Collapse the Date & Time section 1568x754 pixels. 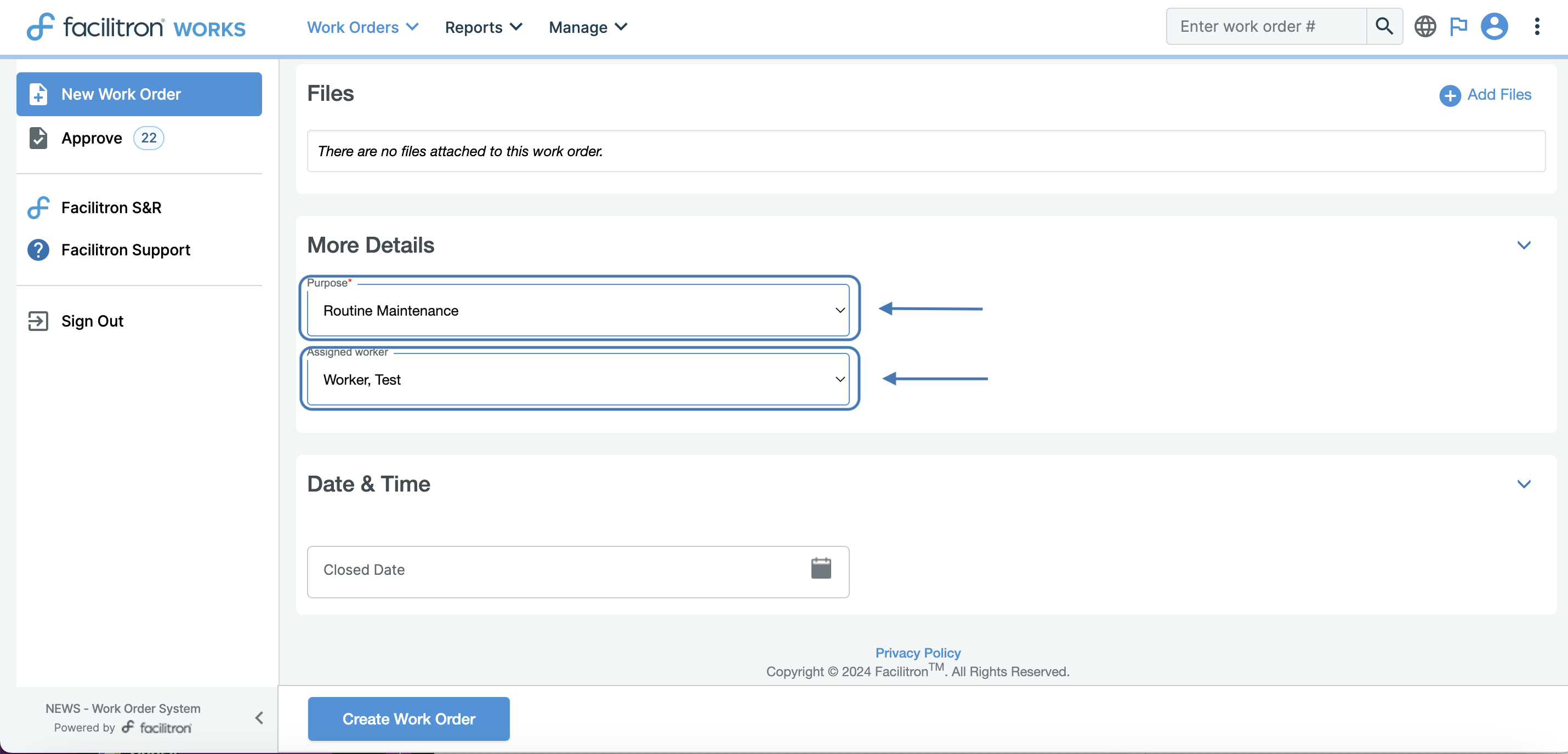[1523, 484]
